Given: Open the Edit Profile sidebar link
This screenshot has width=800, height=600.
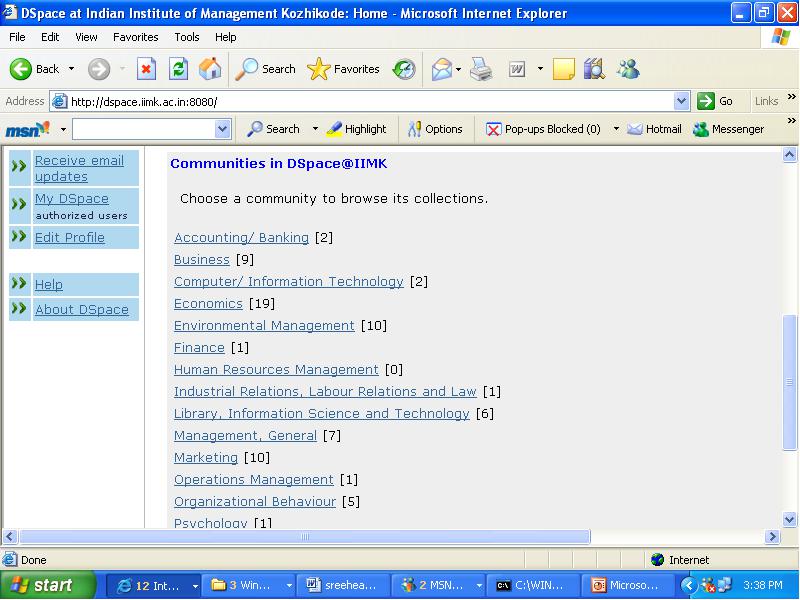Looking at the screenshot, I should click(x=69, y=237).
